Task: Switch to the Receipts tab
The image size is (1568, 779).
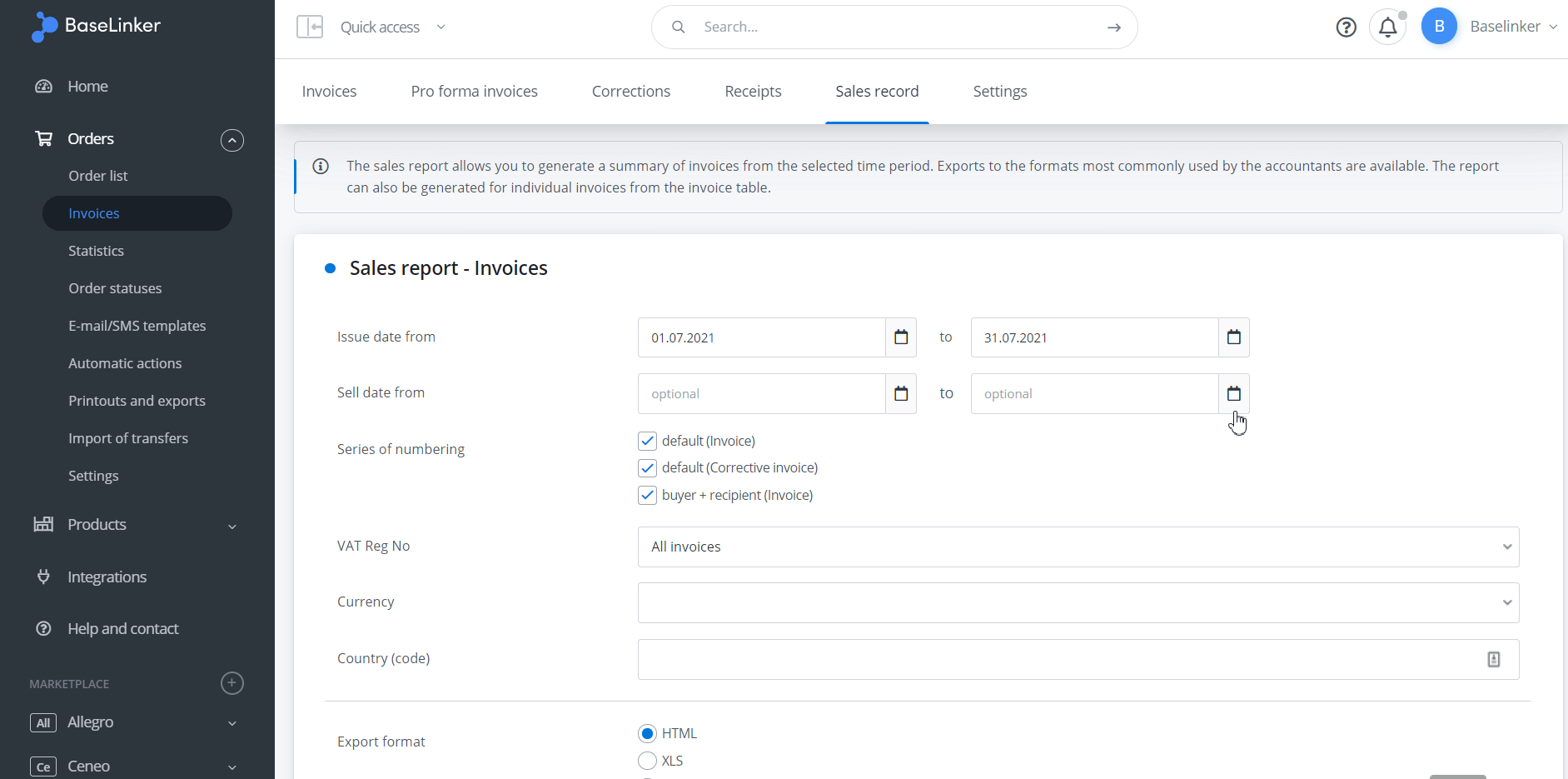Action: click(x=753, y=92)
